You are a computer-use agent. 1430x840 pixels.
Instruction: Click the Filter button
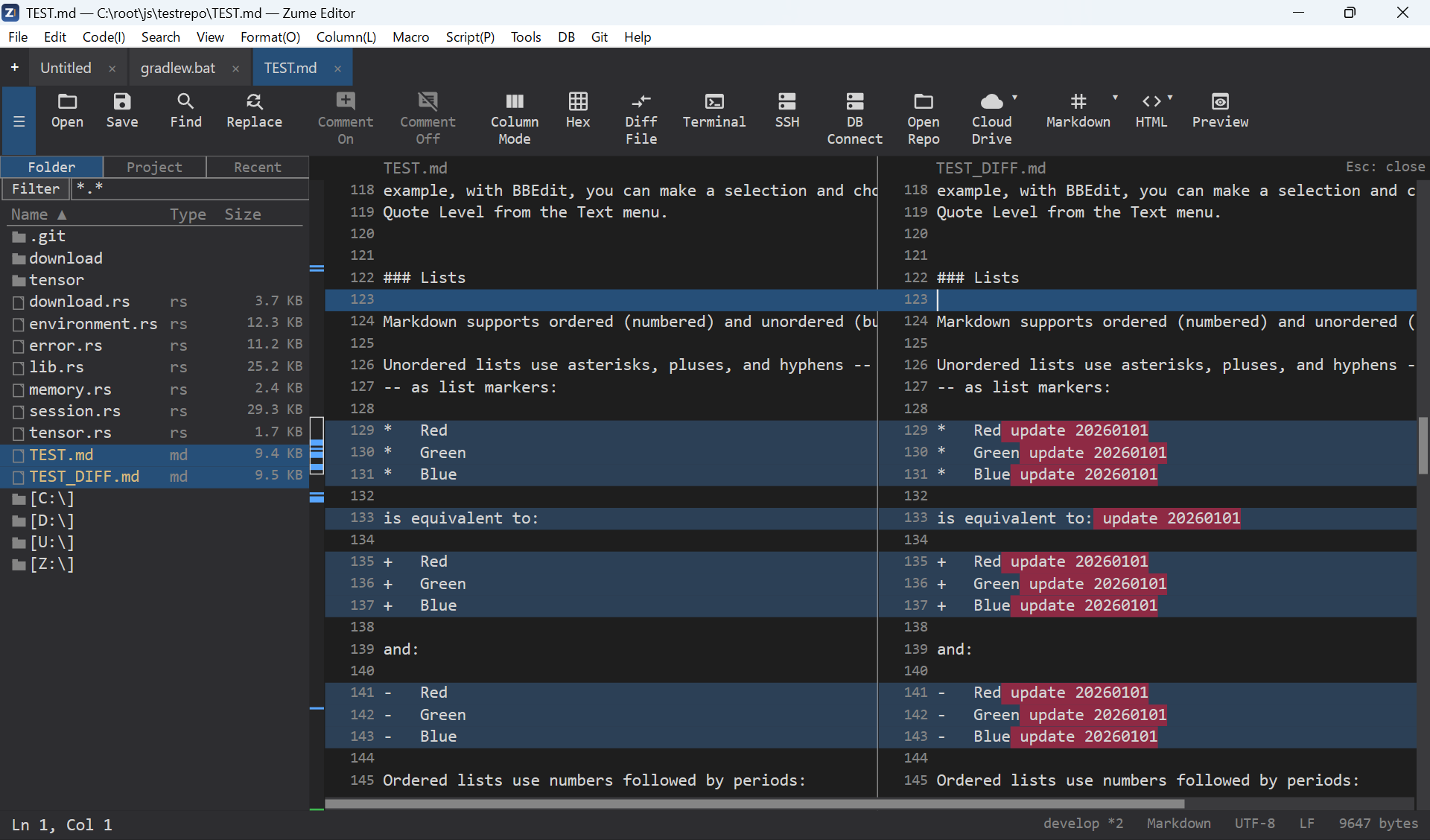pos(36,189)
